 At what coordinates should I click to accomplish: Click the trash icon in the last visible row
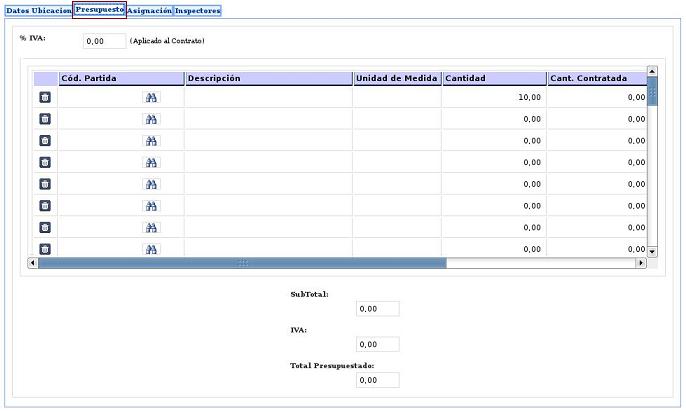[x=45, y=248]
